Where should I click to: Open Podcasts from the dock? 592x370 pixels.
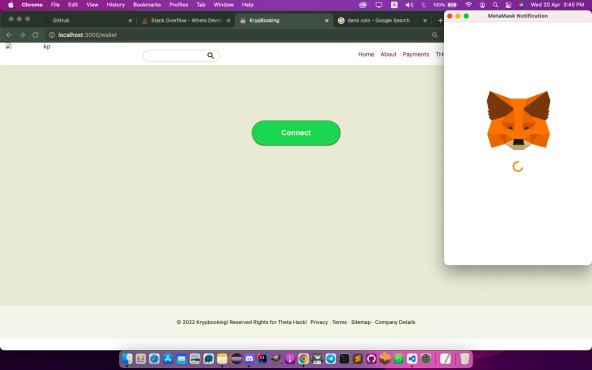pos(290,358)
